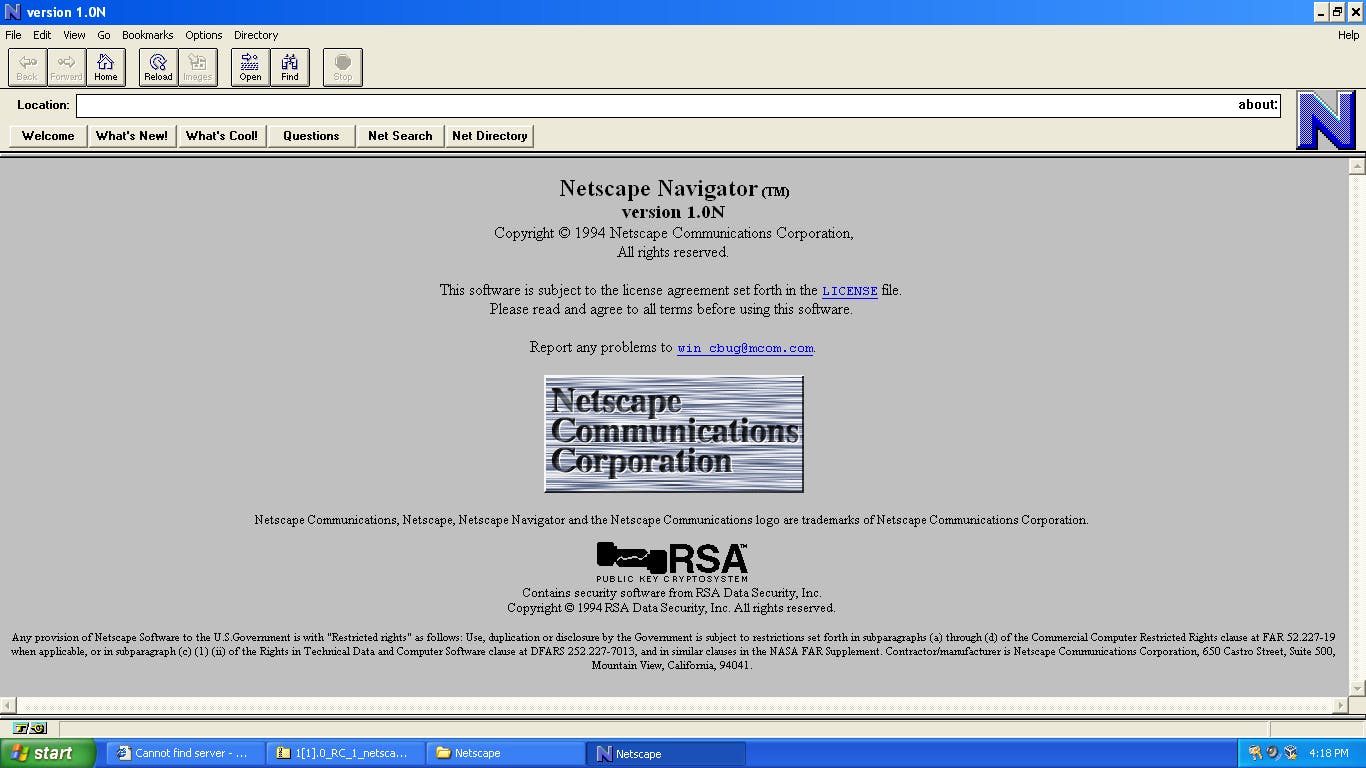The image size is (1366, 768).
Task: Click the vertical scrollbar down arrow
Action: [1357, 688]
